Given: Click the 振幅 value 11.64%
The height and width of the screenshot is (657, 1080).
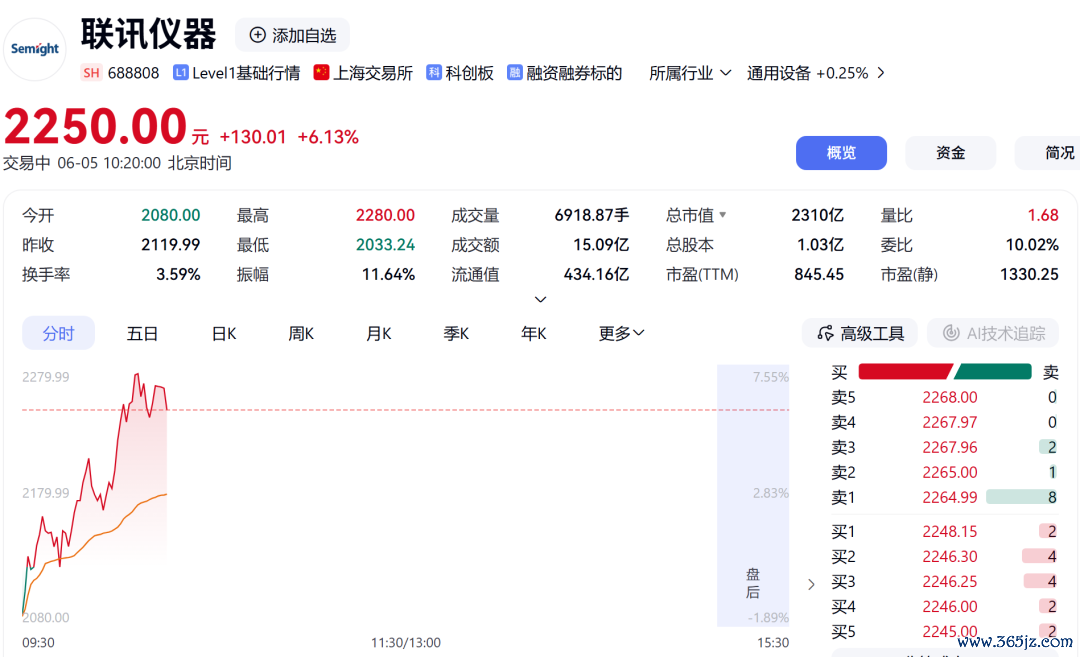Looking at the screenshot, I should coord(388,274).
